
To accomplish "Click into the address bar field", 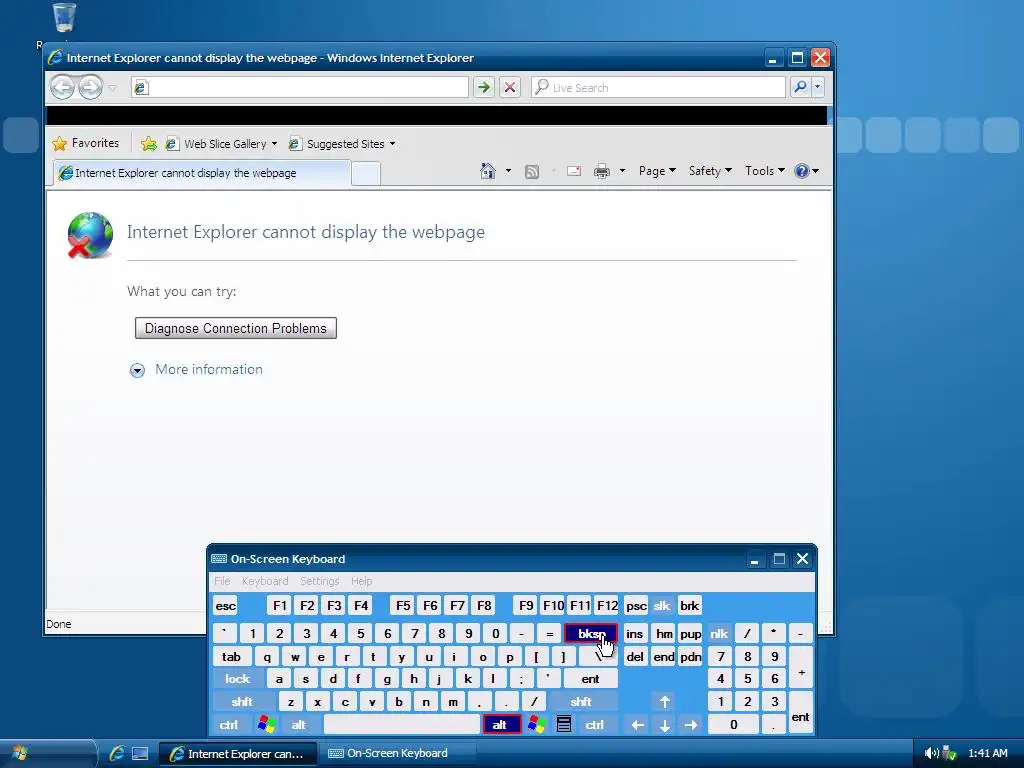I will tap(300, 87).
